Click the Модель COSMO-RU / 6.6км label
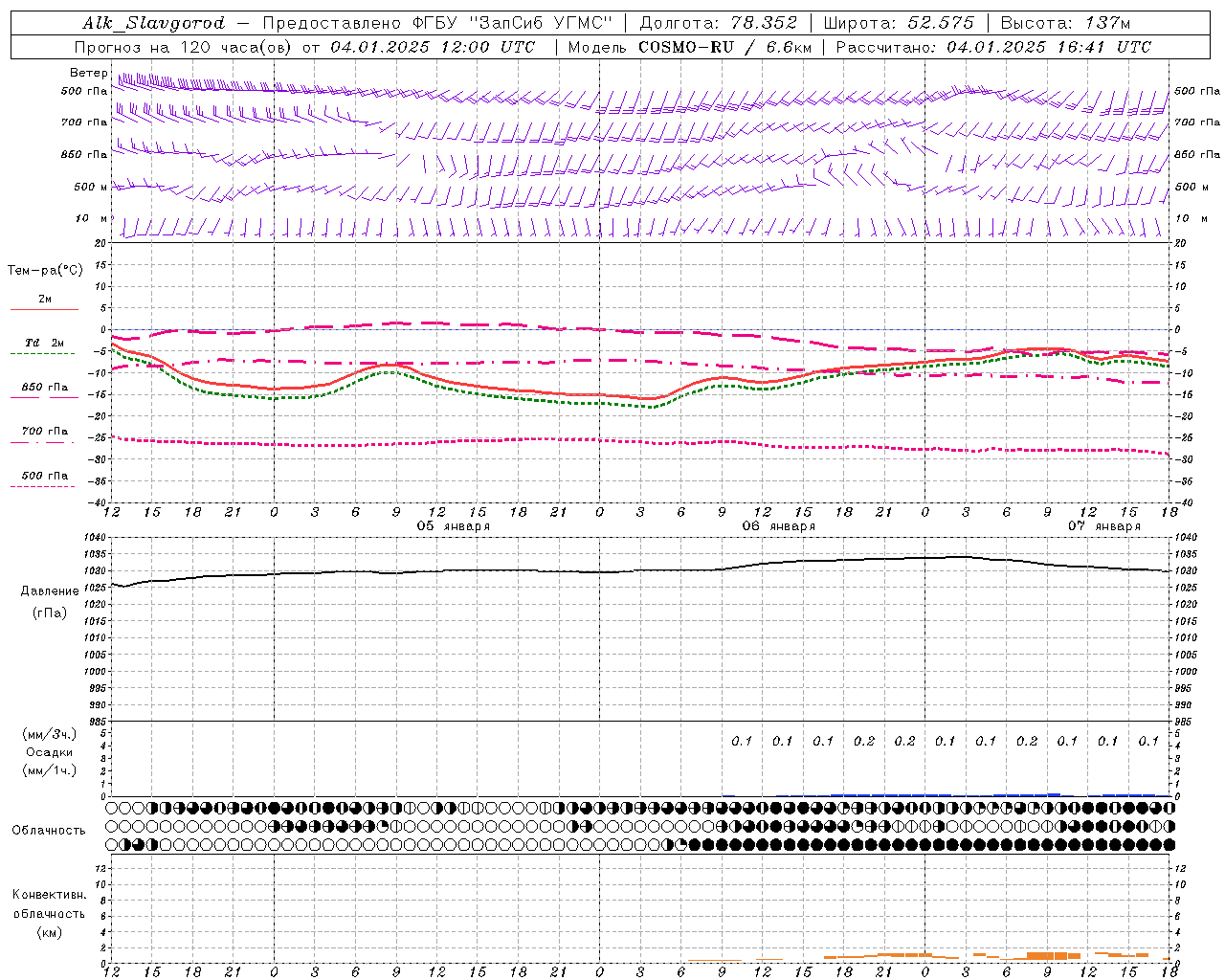1225x980 pixels. [x=689, y=47]
